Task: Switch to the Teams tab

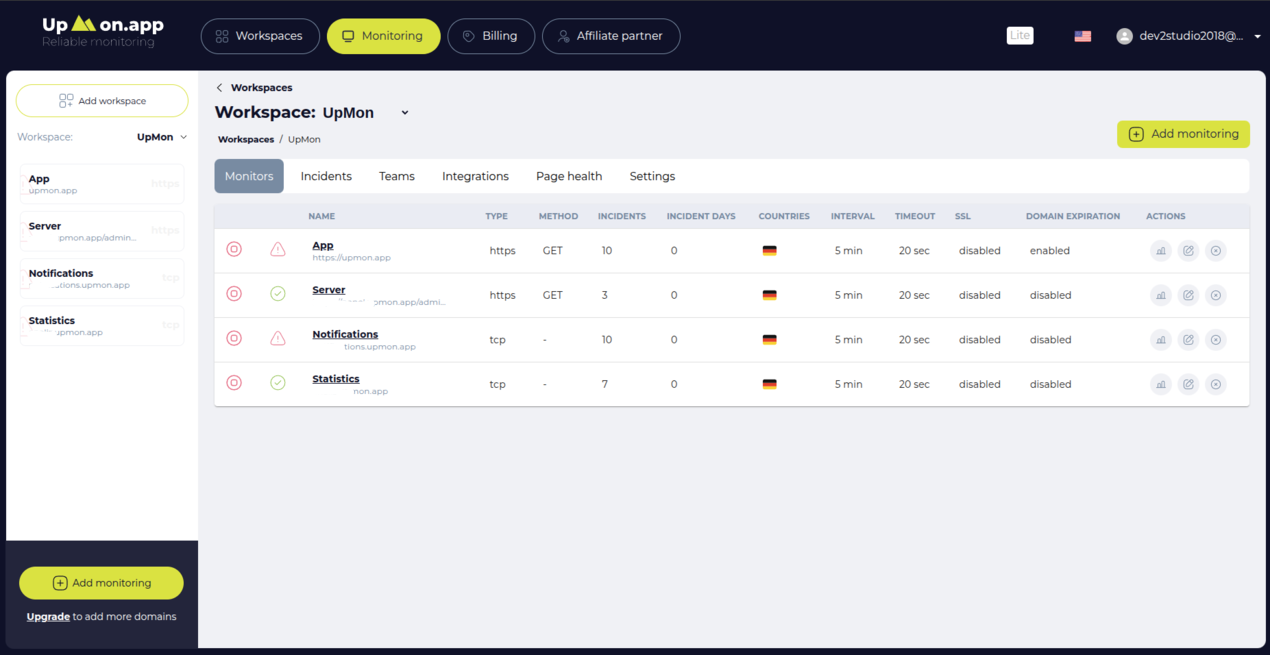Action: [x=397, y=176]
